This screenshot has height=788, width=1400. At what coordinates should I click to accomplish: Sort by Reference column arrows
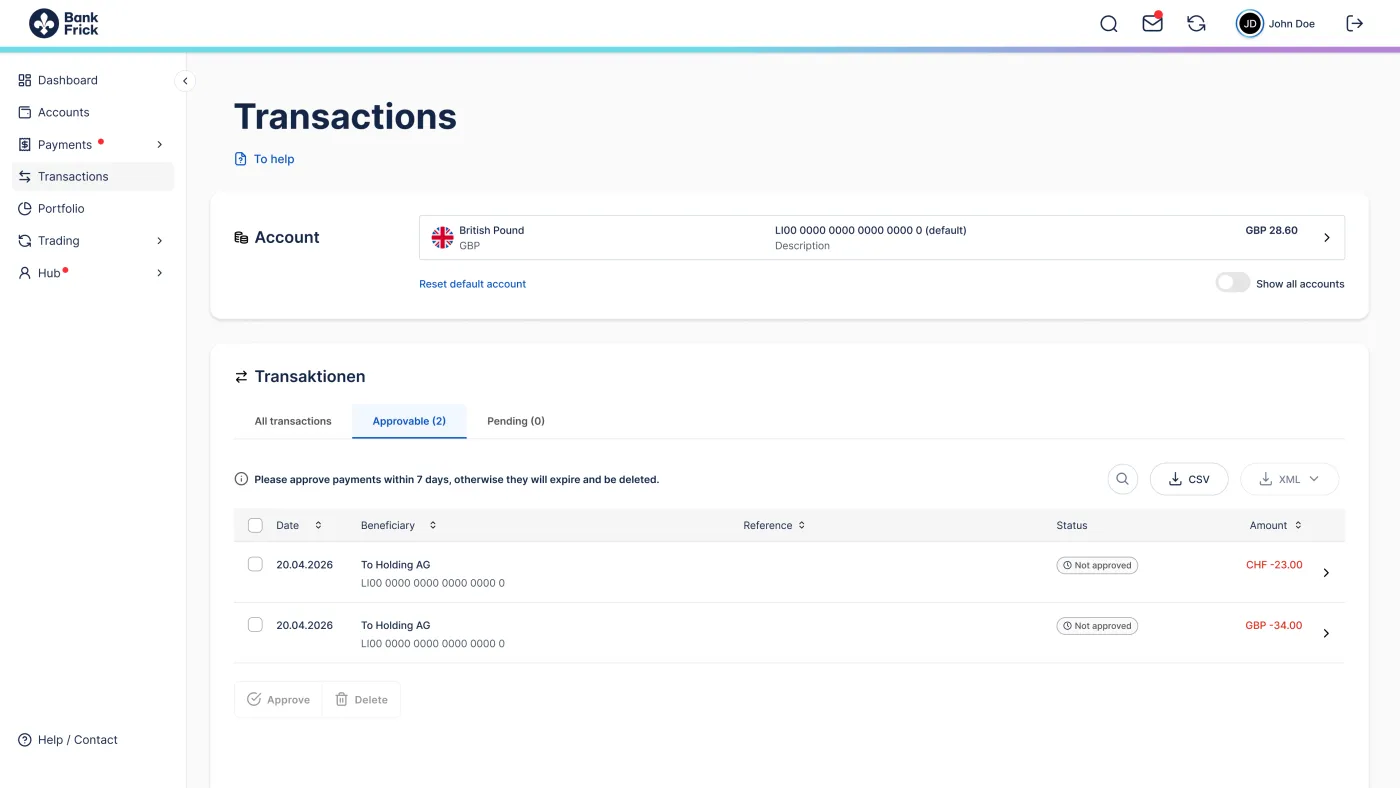coord(801,525)
